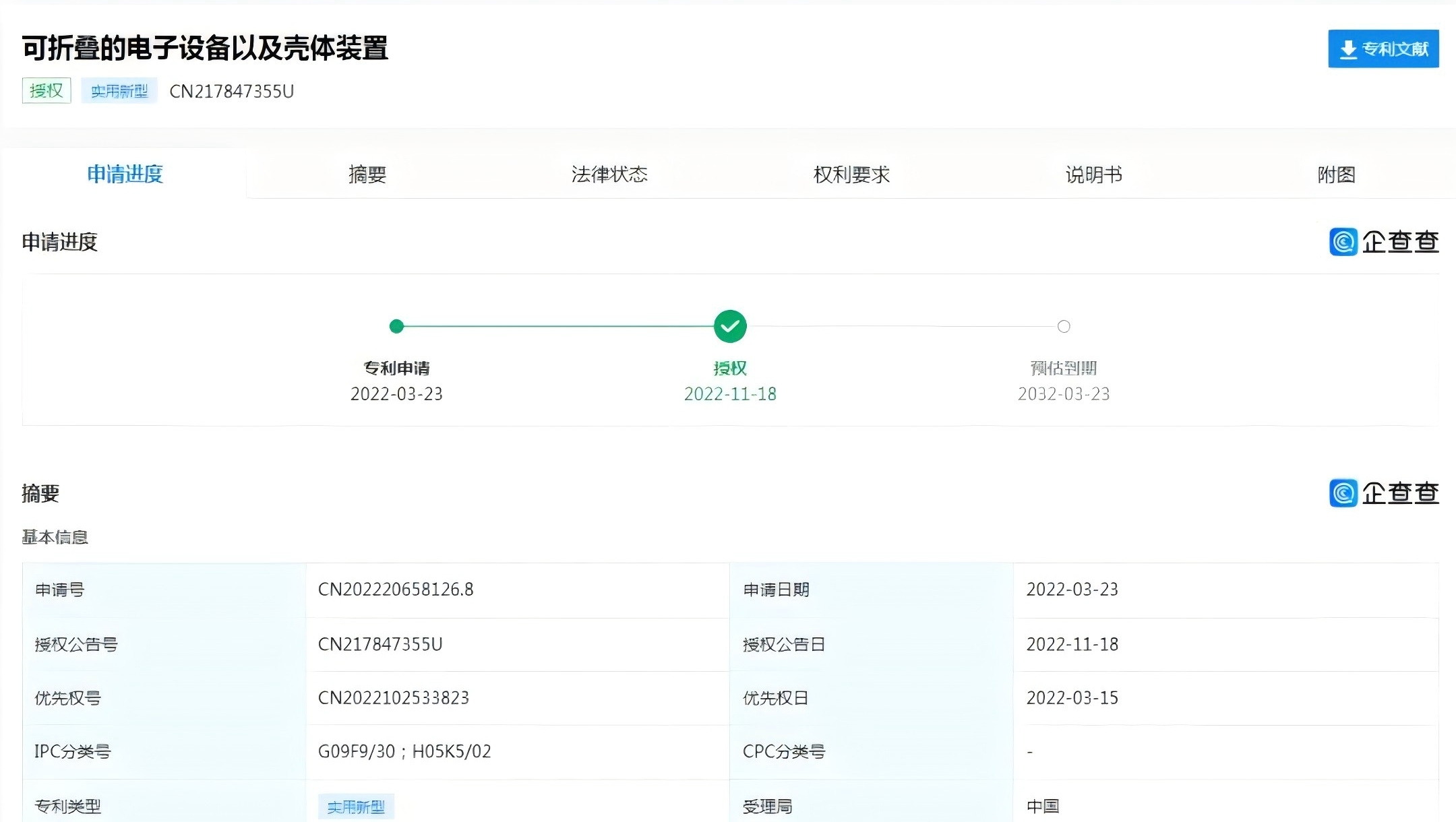Click the 预估到期 hollow circle marker
The image size is (1456, 822).
[x=1064, y=327]
